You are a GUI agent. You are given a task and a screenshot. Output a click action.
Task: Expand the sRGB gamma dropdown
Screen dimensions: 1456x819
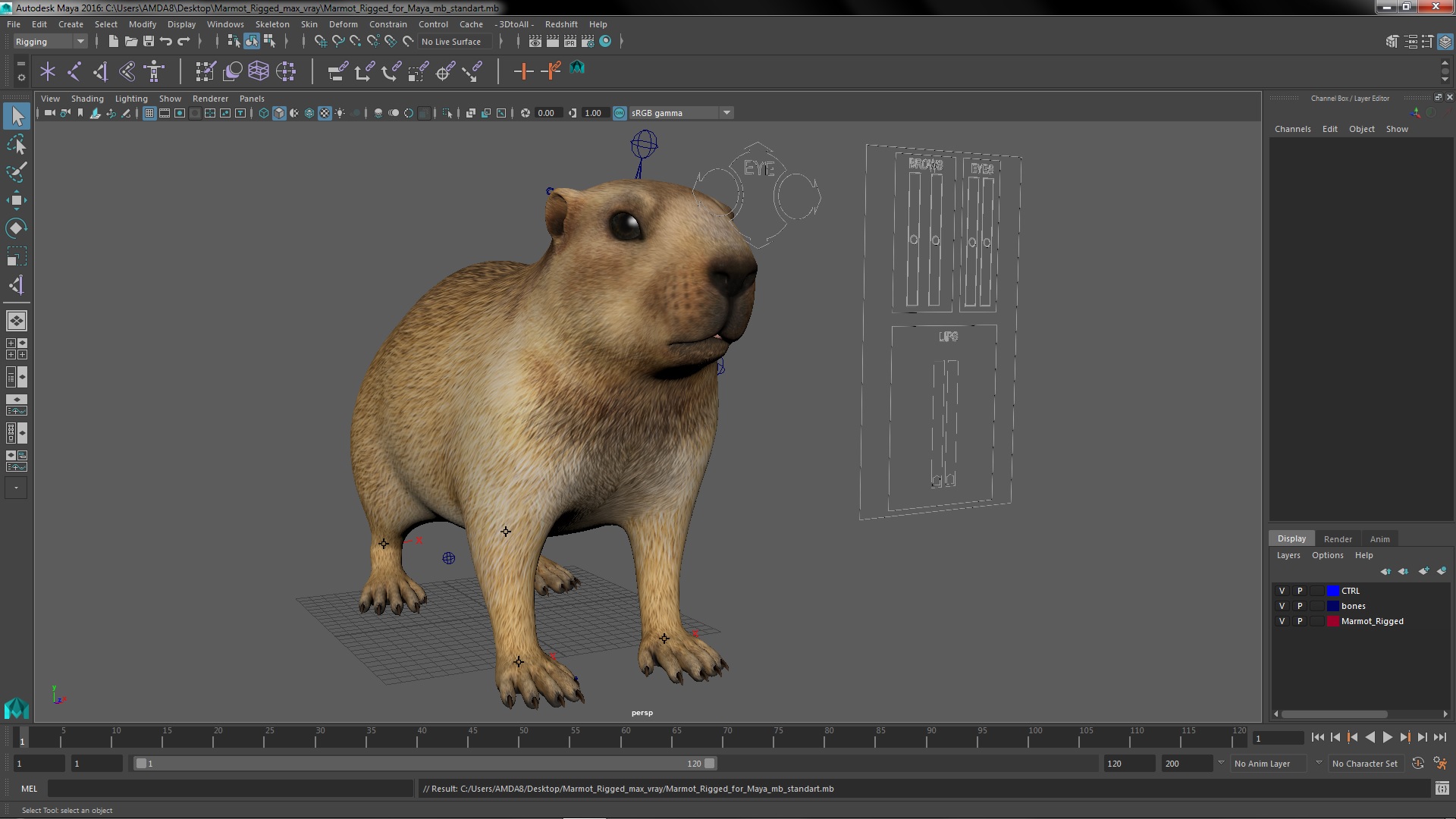(x=726, y=113)
